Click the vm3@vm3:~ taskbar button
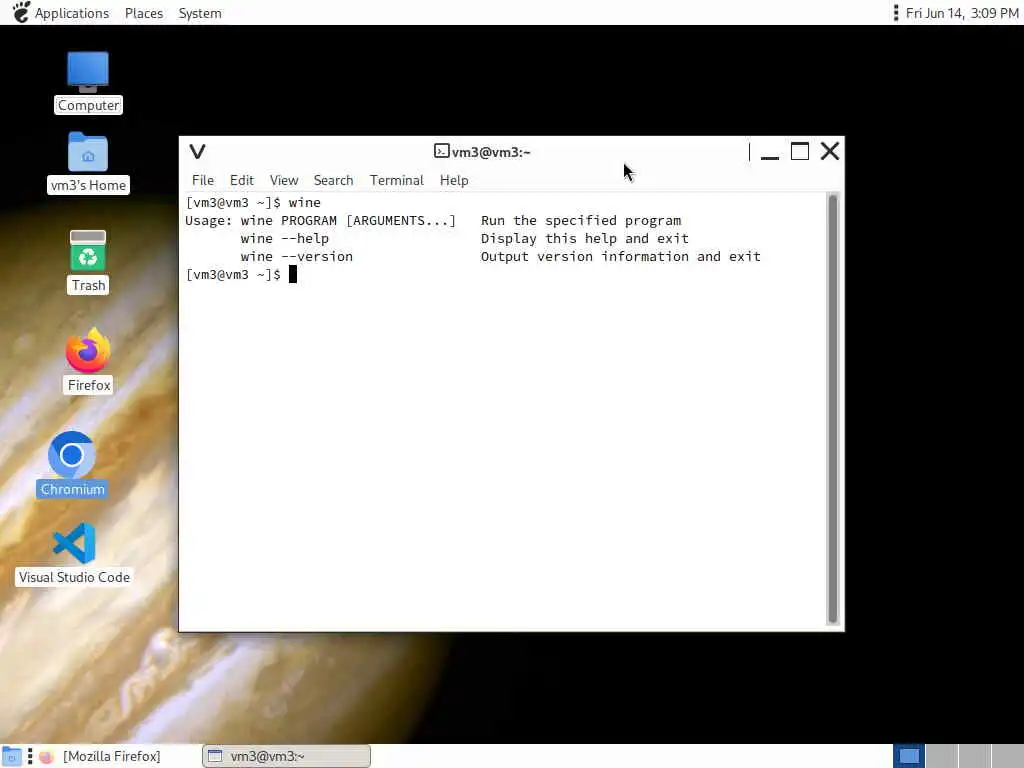 coord(287,756)
